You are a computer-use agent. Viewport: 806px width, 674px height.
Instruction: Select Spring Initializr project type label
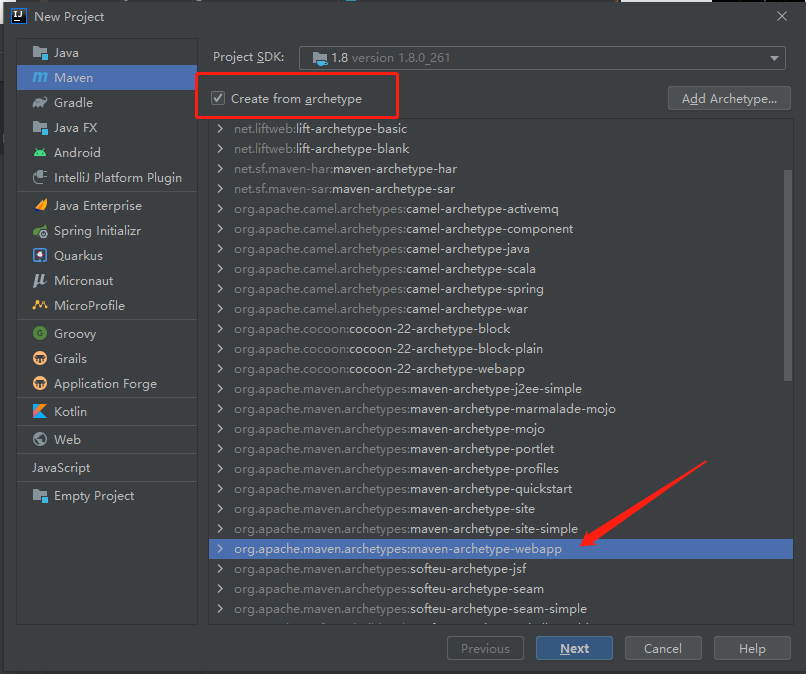[97, 231]
